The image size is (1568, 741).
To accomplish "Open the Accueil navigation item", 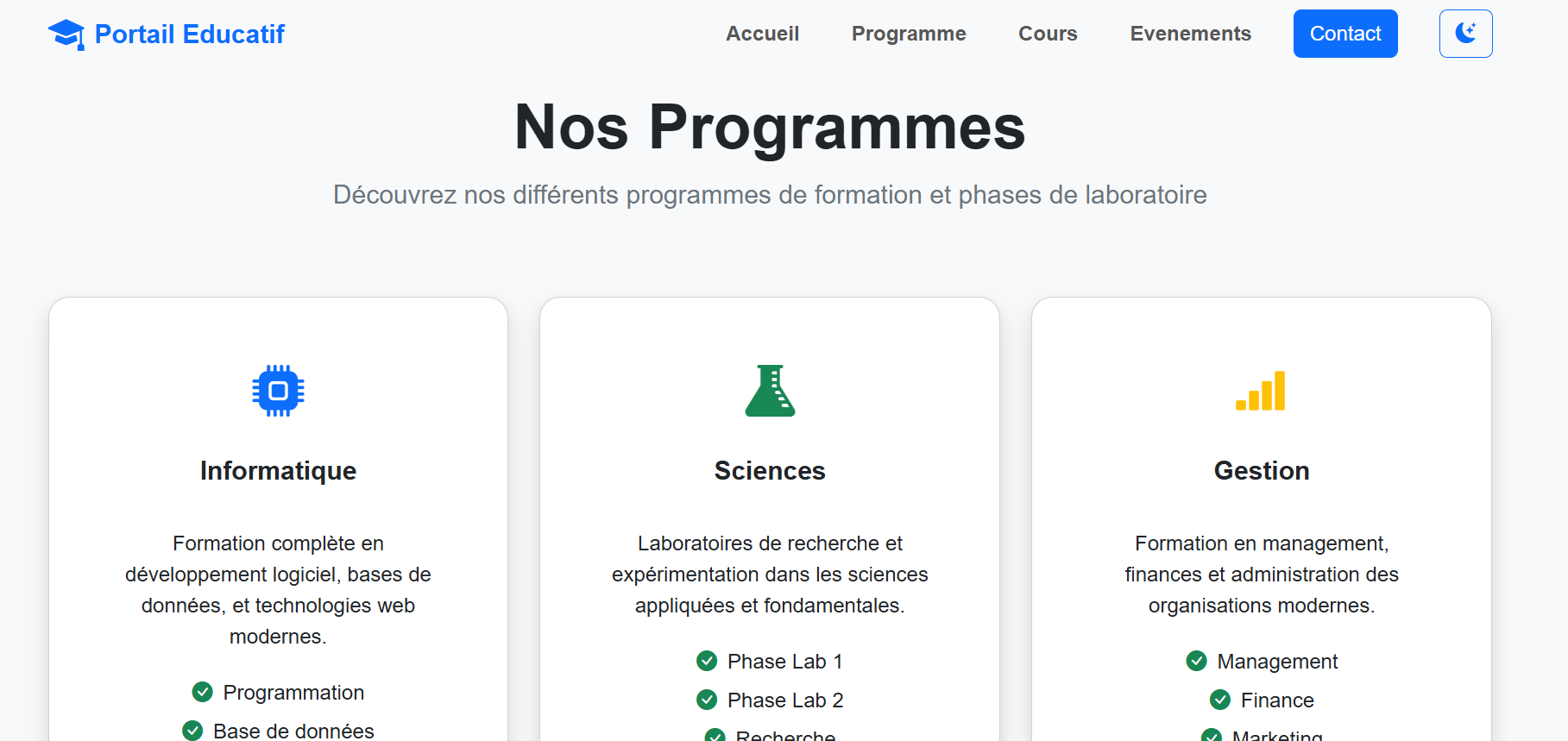I will tap(762, 34).
